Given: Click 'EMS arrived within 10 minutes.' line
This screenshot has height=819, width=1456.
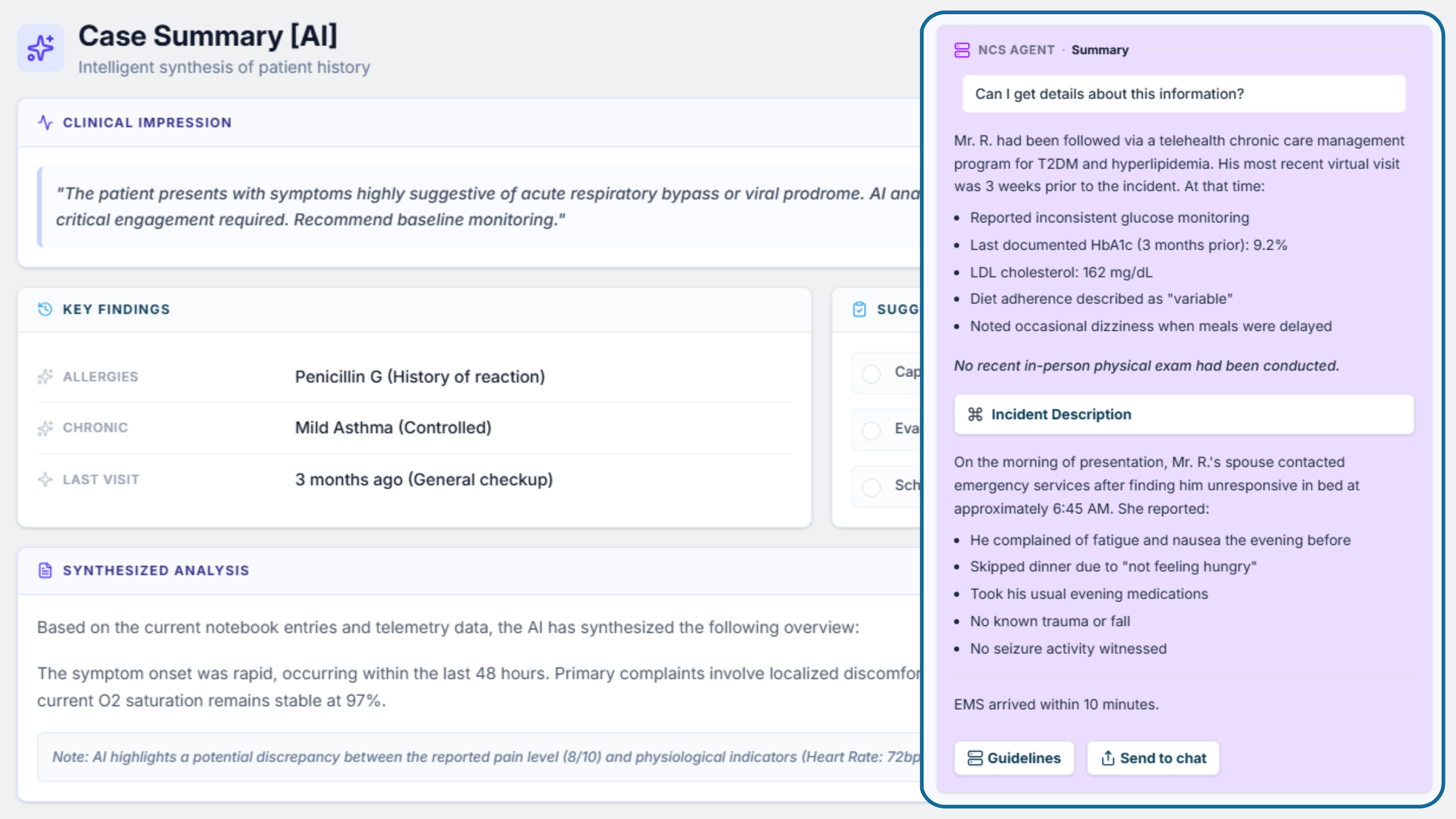Looking at the screenshot, I should pos(1056,704).
